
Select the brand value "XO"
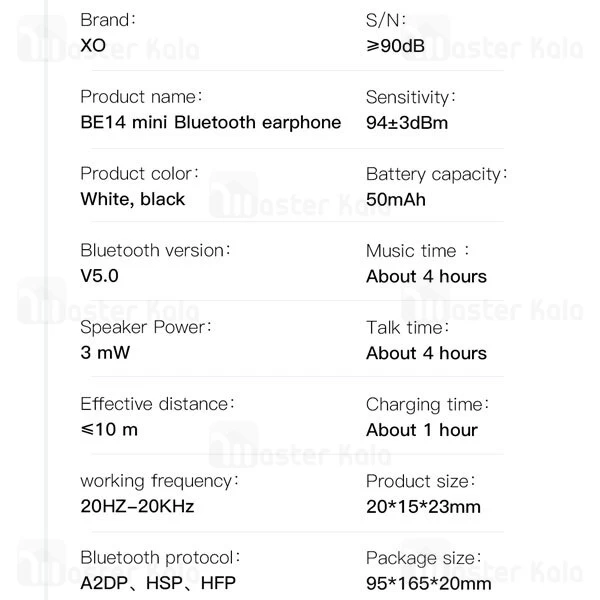pyautogui.click(x=92, y=46)
